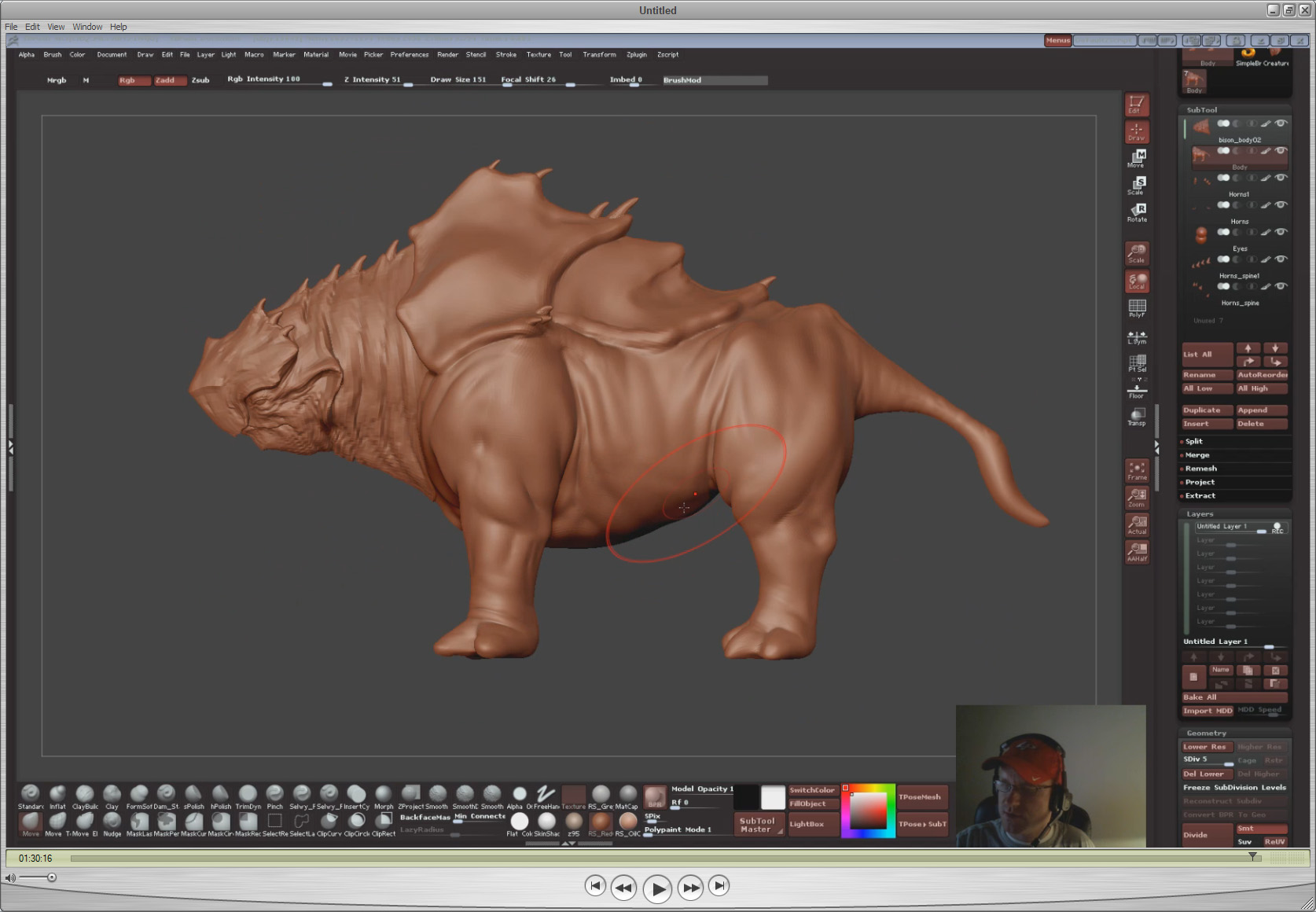Click the Zoom document icon
The width and height of the screenshot is (1316, 912).
[1137, 497]
